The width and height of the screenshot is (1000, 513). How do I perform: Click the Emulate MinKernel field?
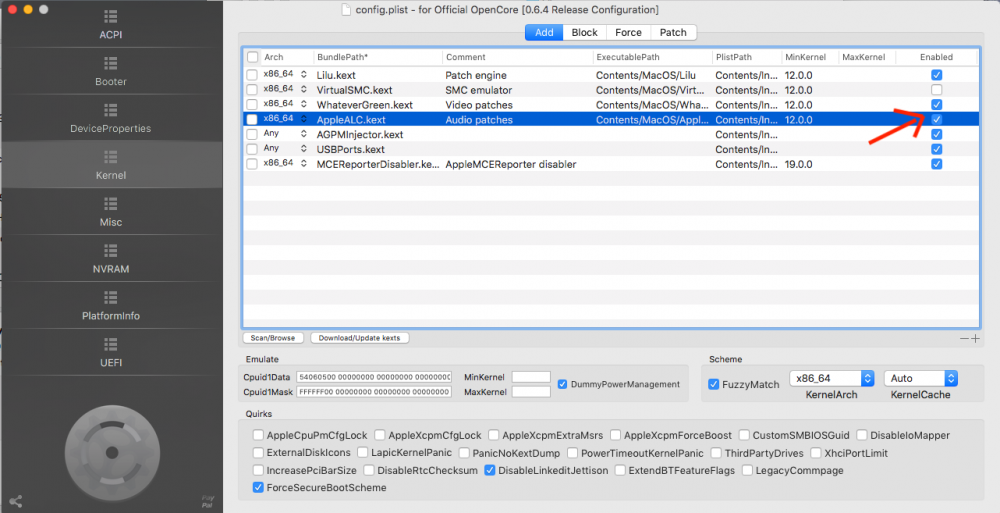[x=531, y=377]
